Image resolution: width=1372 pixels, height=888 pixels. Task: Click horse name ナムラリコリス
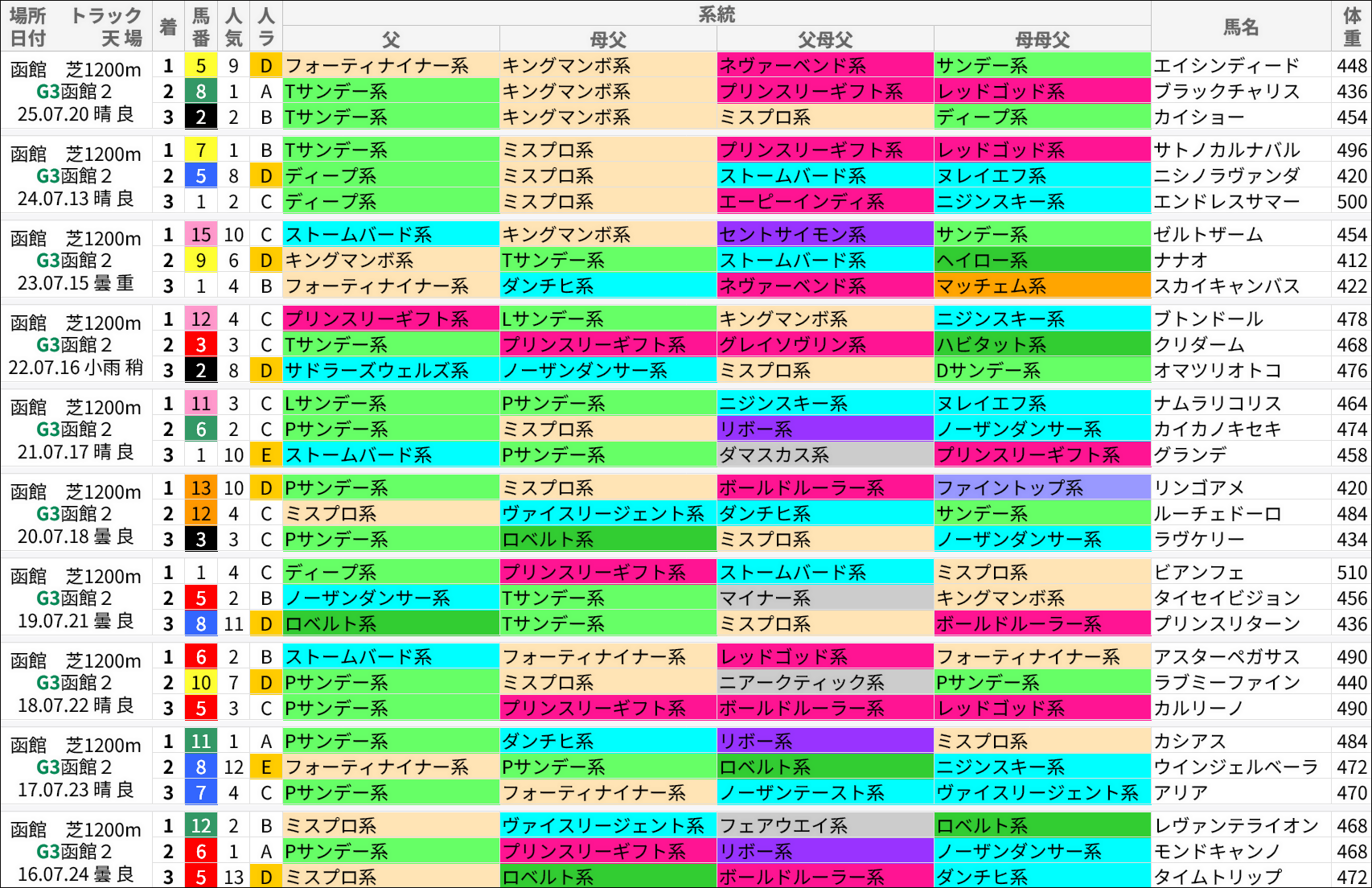click(x=1217, y=404)
